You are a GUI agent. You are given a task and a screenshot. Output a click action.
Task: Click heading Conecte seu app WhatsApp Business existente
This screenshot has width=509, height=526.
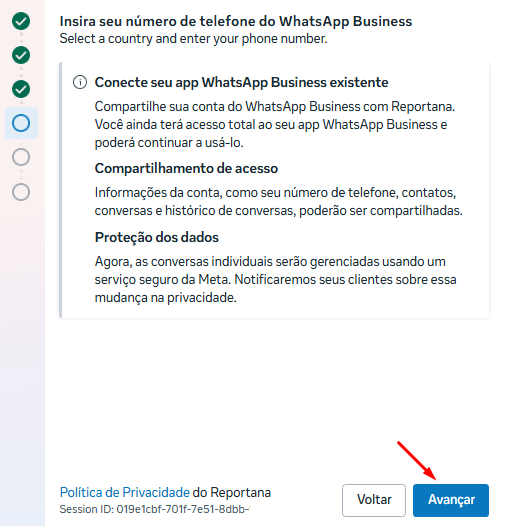241,82
